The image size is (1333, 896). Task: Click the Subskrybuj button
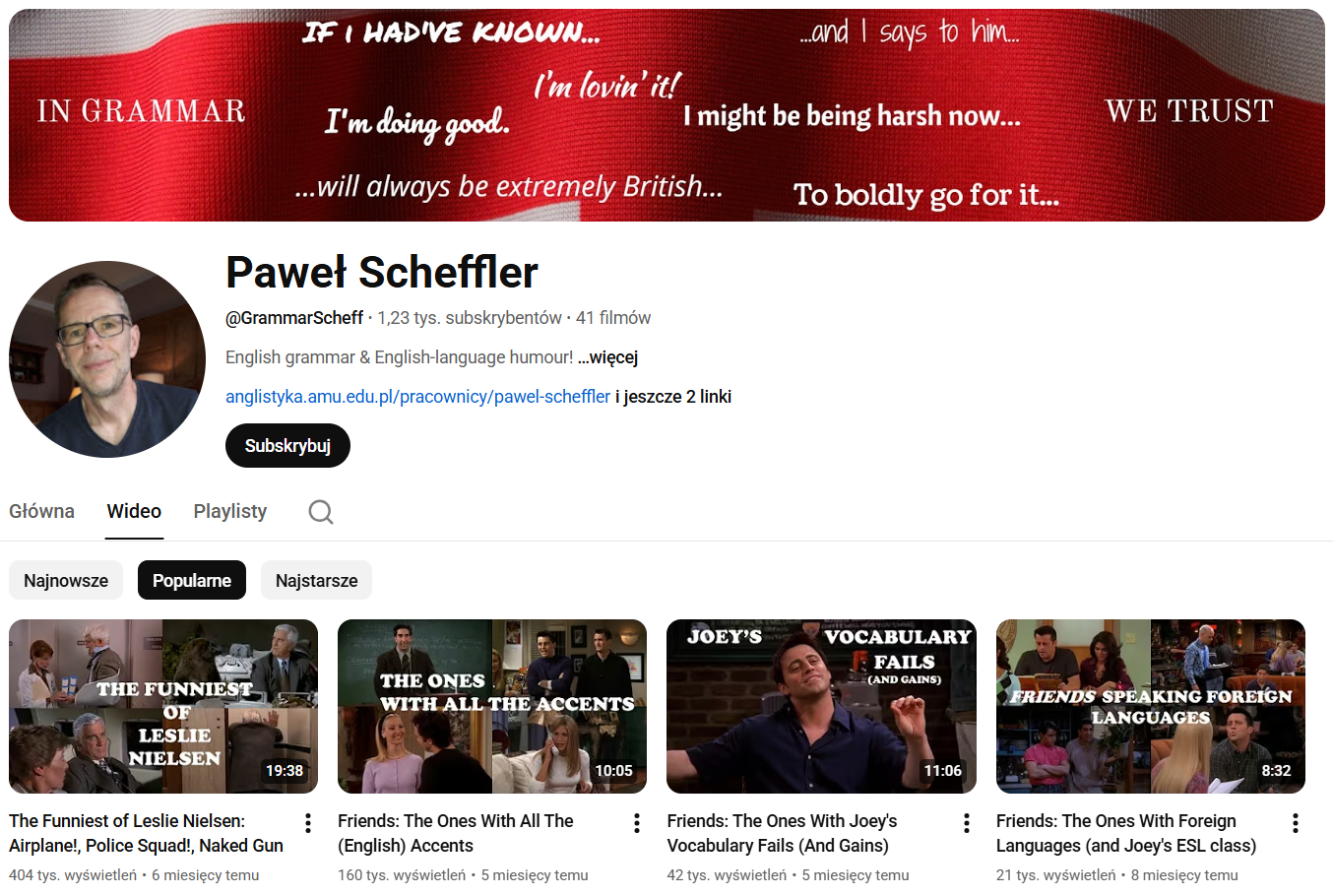click(287, 446)
